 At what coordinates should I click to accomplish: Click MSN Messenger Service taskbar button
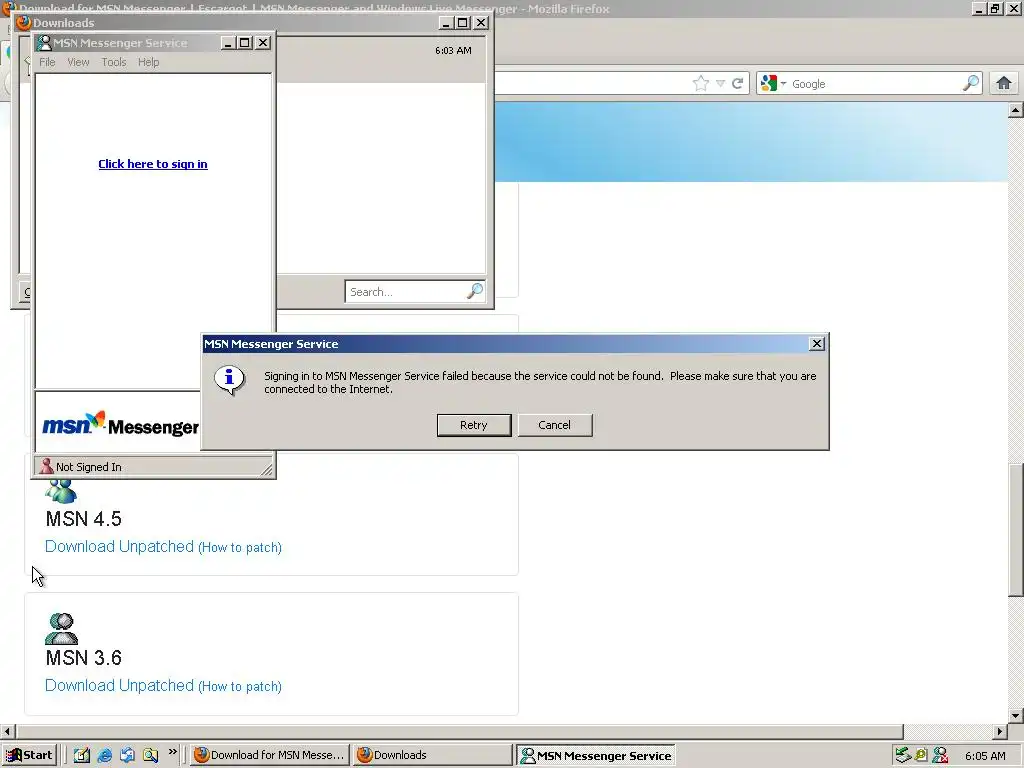point(596,756)
